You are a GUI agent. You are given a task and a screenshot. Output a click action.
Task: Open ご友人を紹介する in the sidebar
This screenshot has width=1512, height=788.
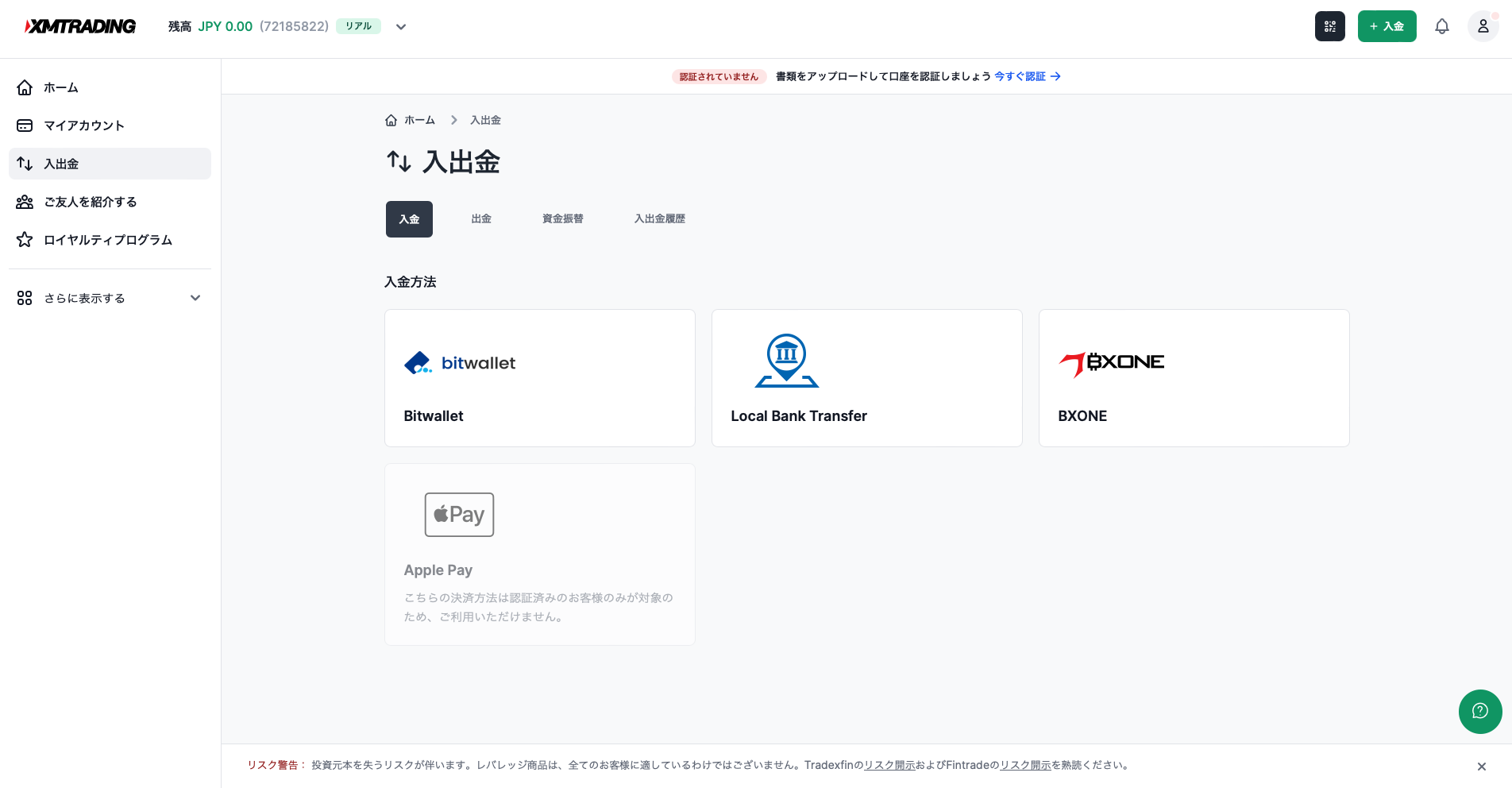[110, 202]
